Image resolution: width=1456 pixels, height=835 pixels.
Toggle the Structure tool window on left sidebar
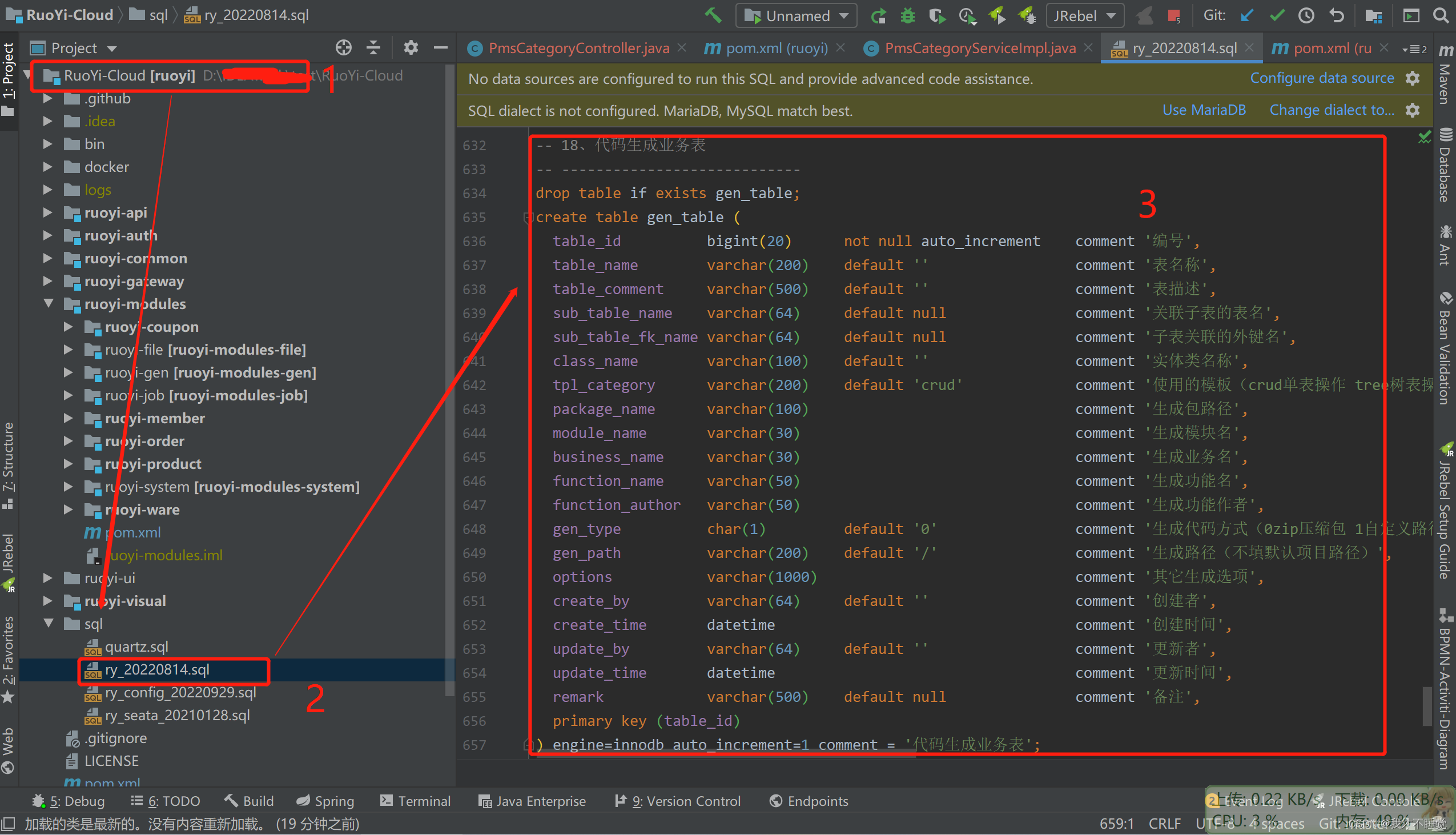tap(8, 464)
